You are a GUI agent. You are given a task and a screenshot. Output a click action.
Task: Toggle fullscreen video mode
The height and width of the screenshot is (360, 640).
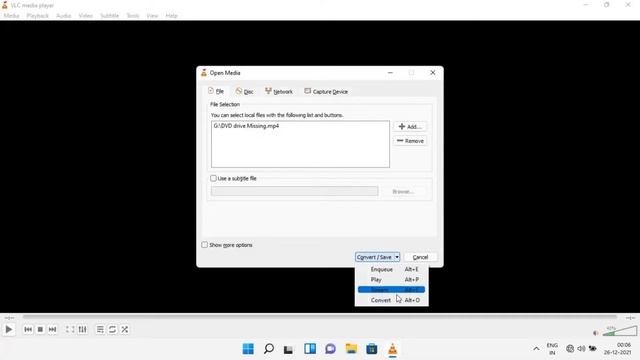[x=70, y=329]
